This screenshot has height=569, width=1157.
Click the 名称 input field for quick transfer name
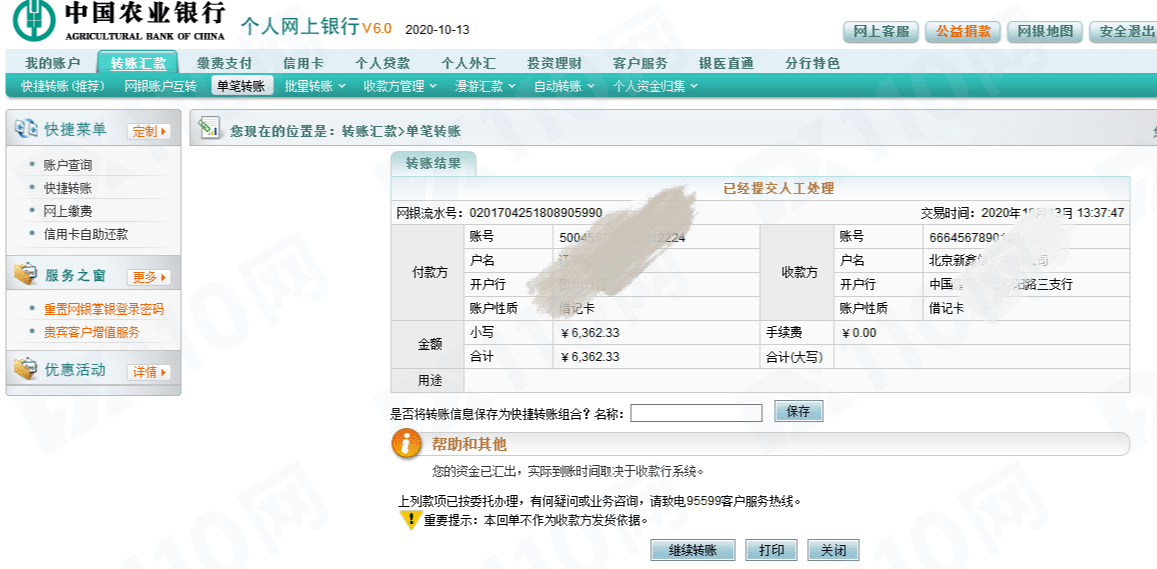pos(696,413)
